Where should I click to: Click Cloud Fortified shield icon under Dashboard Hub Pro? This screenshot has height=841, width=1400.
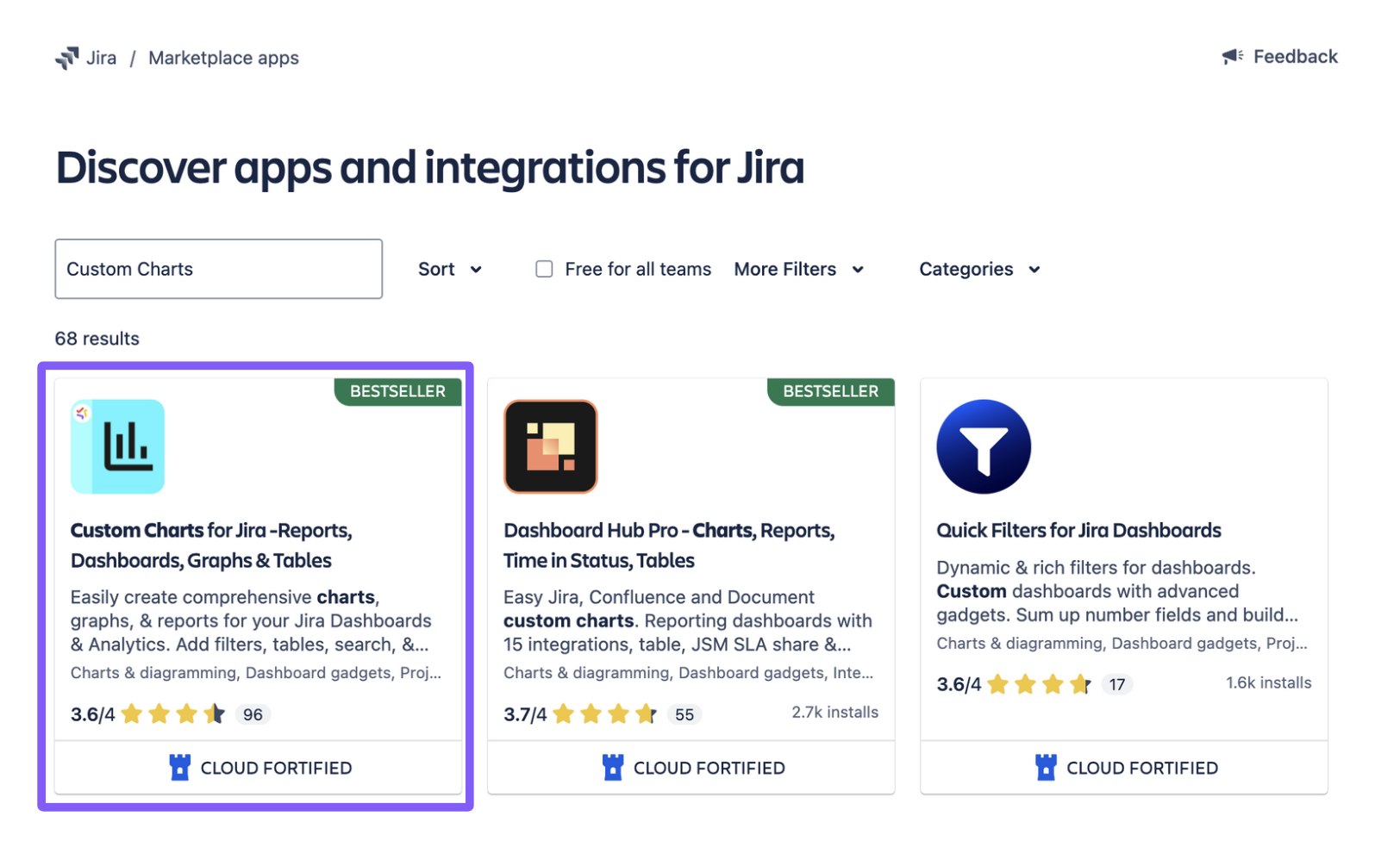pyautogui.click(x=612, y=768)
